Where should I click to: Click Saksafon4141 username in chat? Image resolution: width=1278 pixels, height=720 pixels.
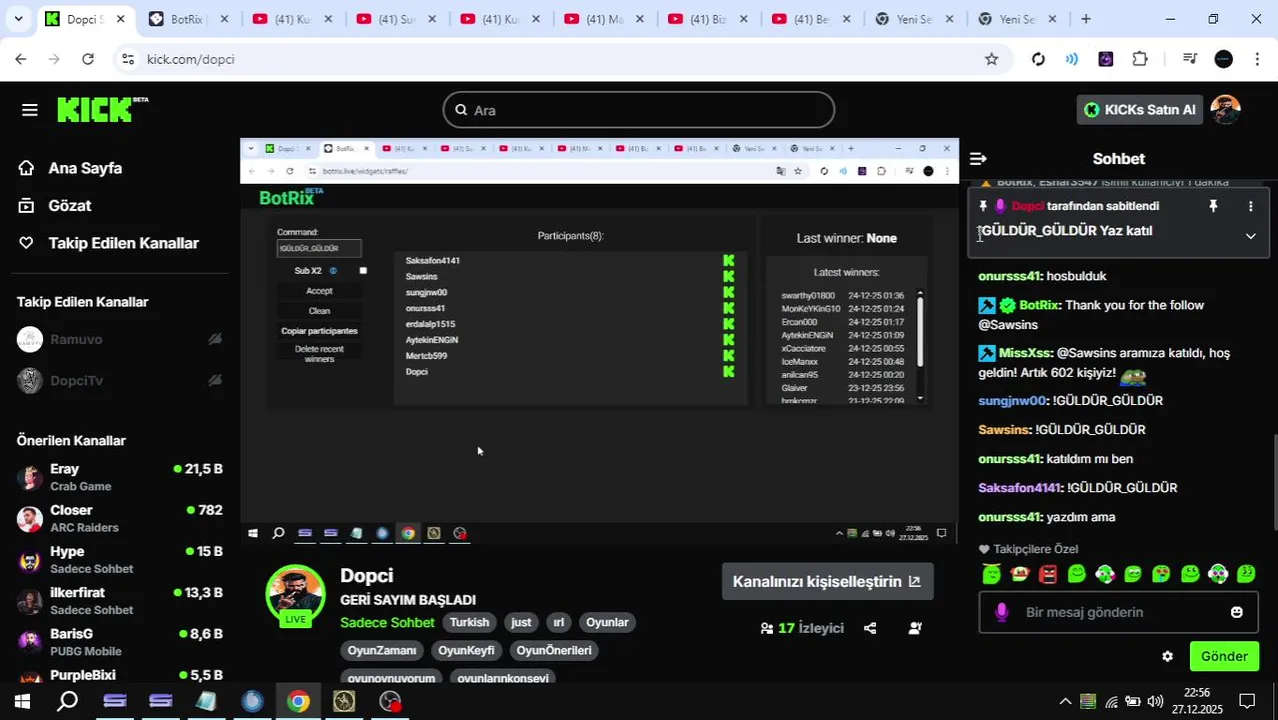(x=1019, y=488)
